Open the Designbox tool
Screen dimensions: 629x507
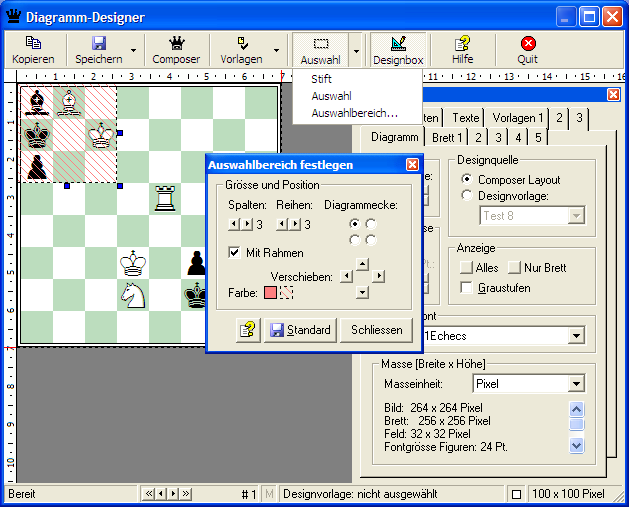(398, 44)
